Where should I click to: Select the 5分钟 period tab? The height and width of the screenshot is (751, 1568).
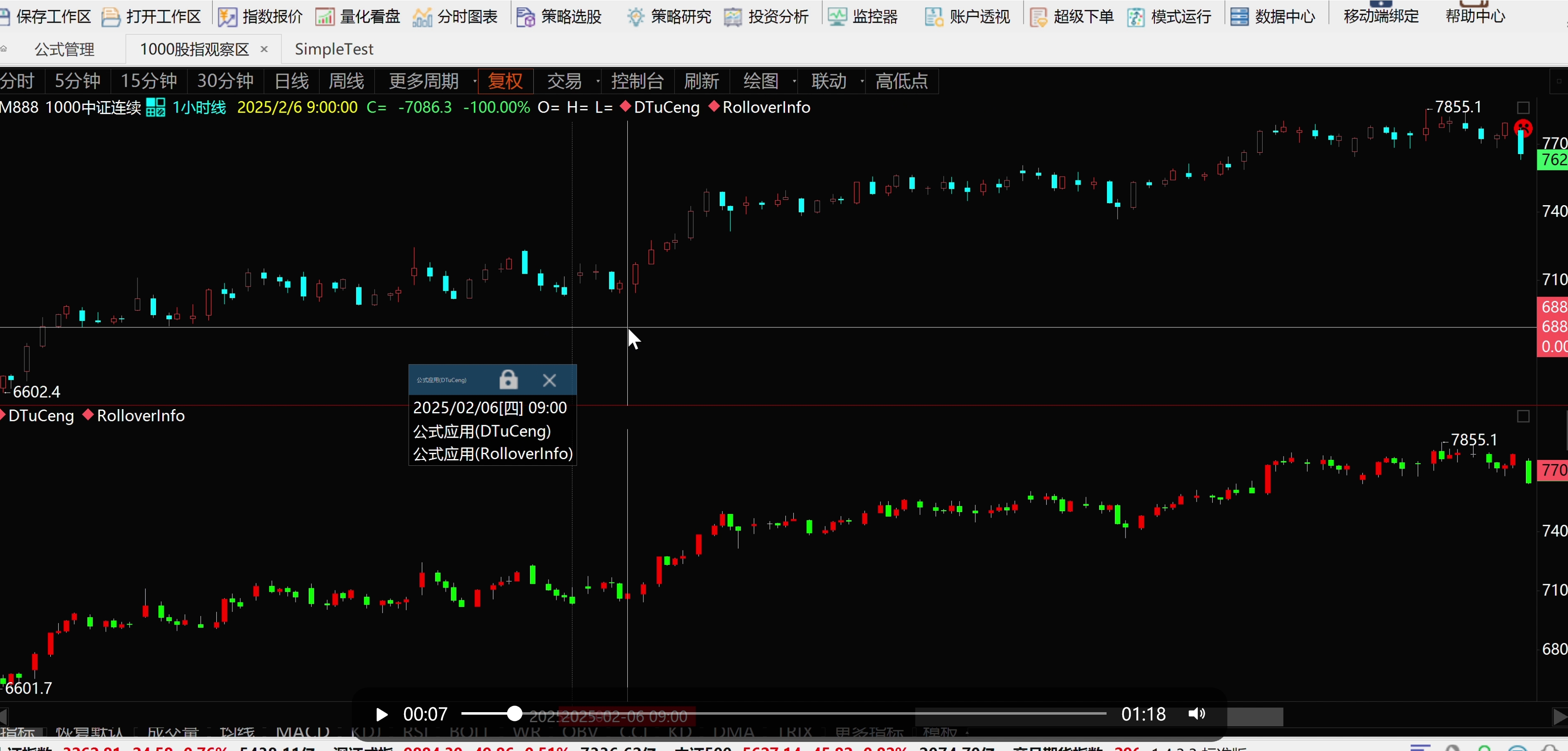tap(77, 81)
